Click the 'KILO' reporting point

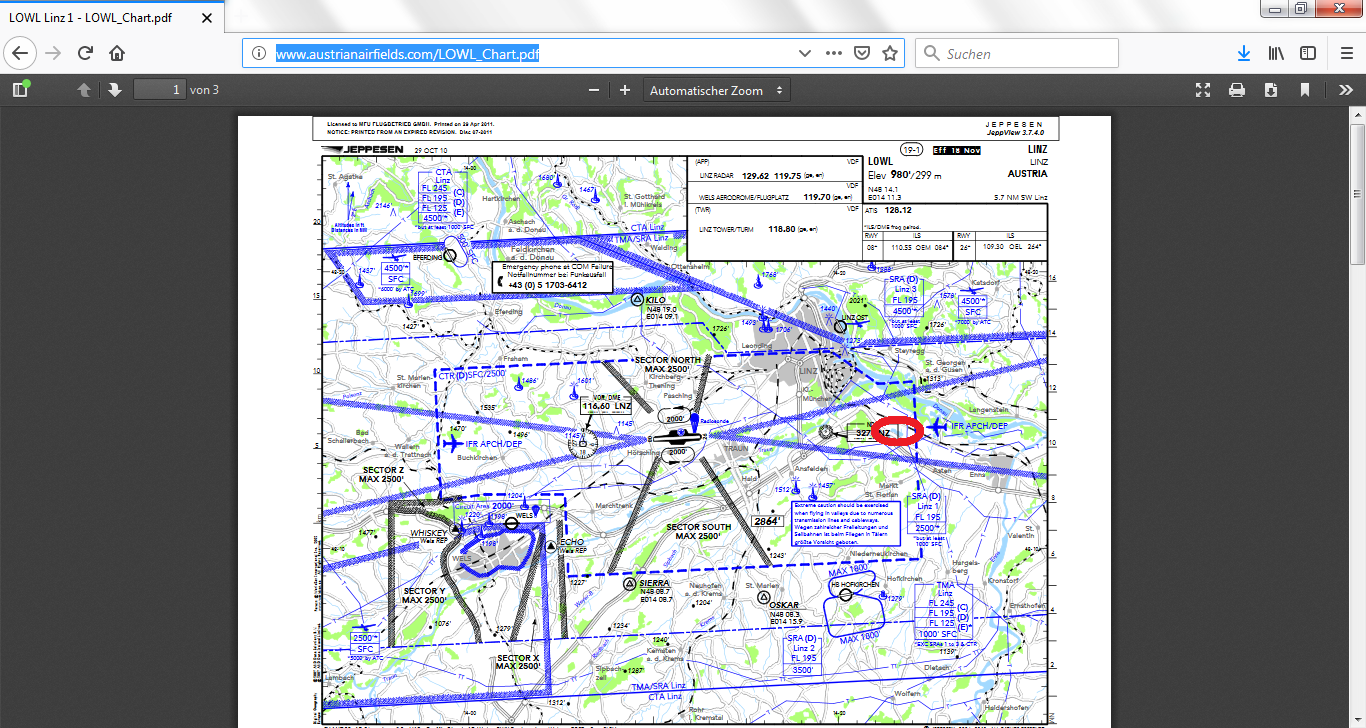tap(656, 299)
